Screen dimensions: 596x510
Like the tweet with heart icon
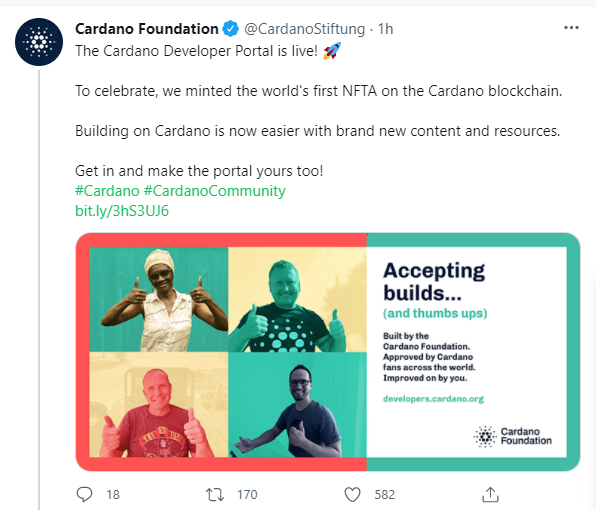(352, 495)
